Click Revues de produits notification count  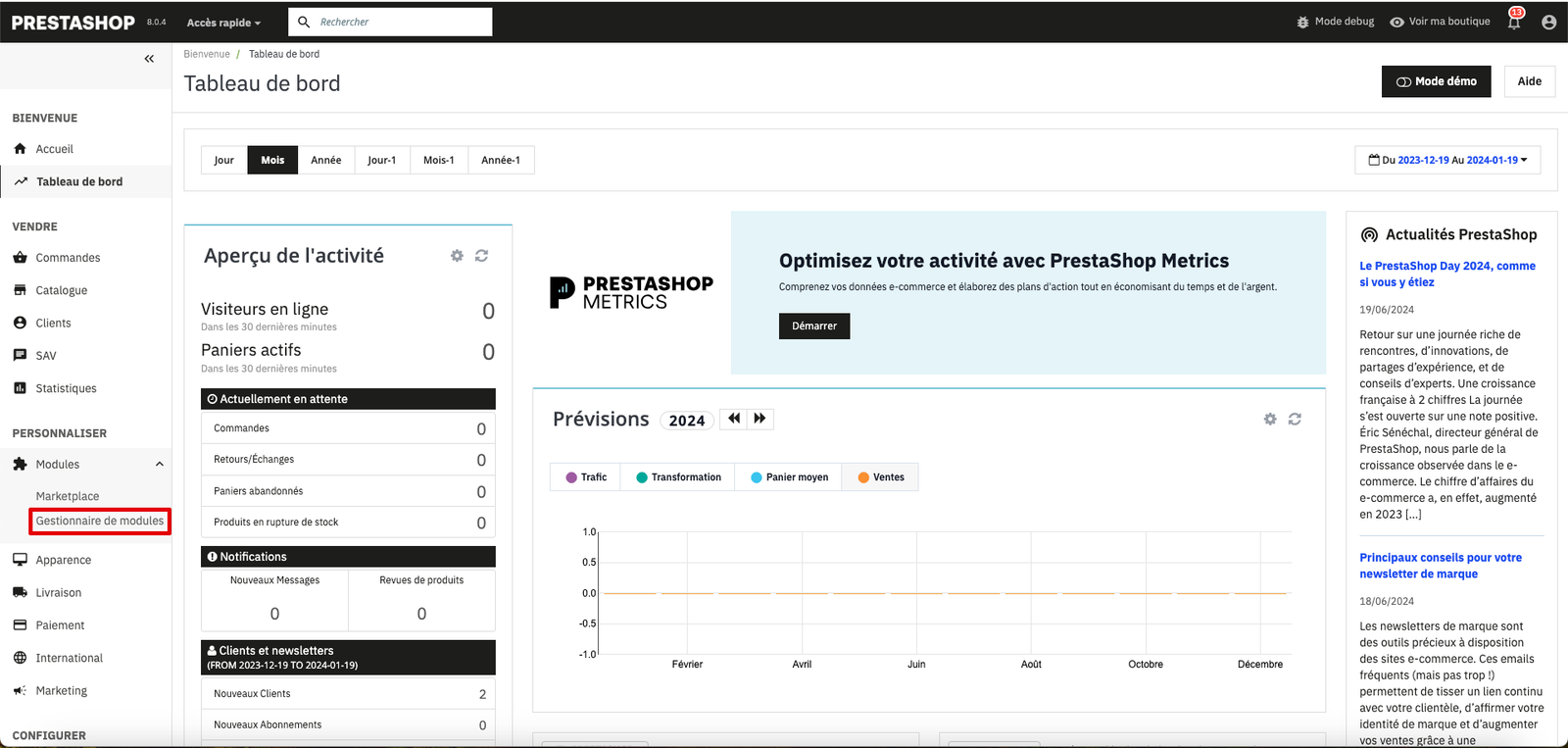[x=421, y=614]
